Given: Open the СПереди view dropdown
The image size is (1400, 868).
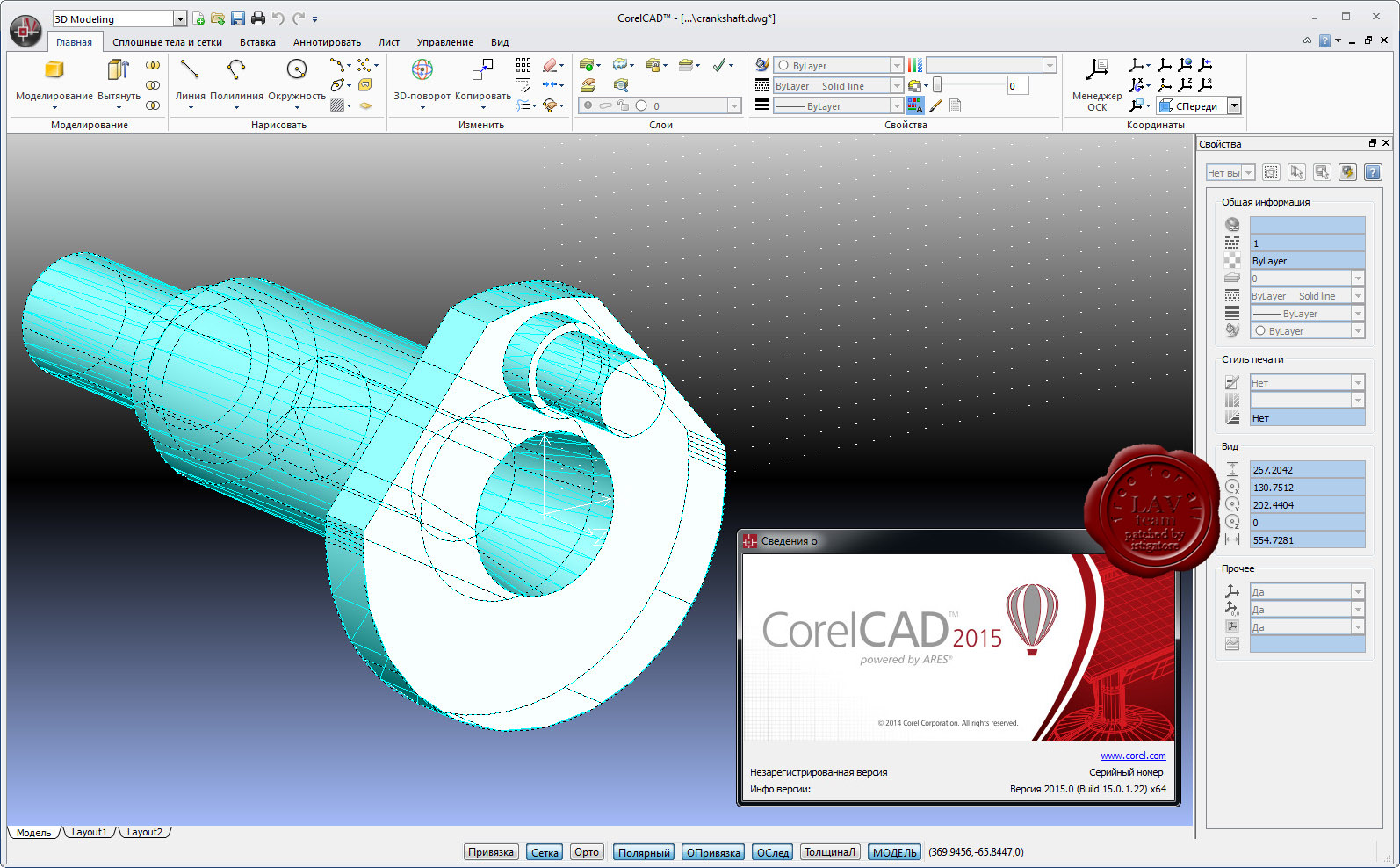Looking at the screenshot, I should tap(1234, 106).
